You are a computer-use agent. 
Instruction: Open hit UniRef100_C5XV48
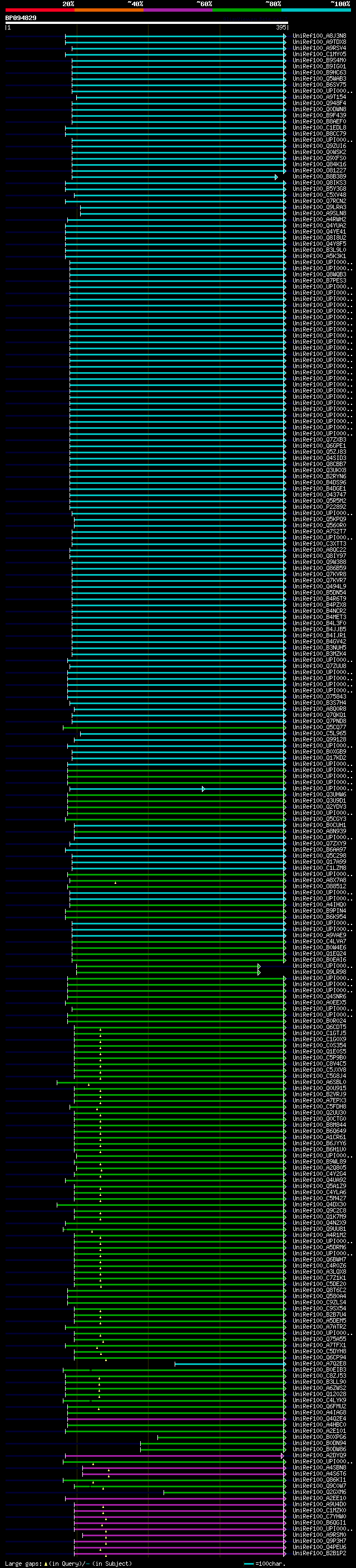coord(319,195)
